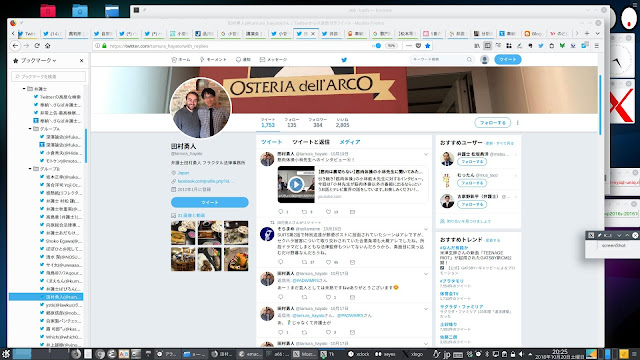Screen dimensions: 640x360
Task: Click the page vertical scrollbar in Firefox
Action: tap(600, 105)
